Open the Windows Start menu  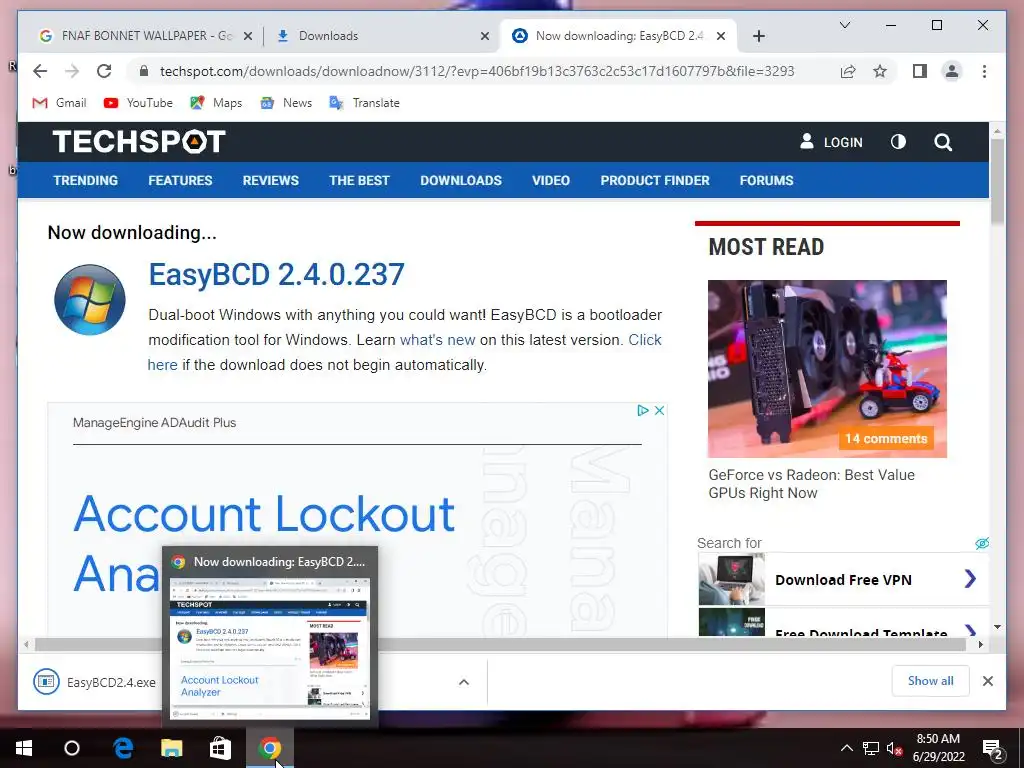click(x=24, y=748)
